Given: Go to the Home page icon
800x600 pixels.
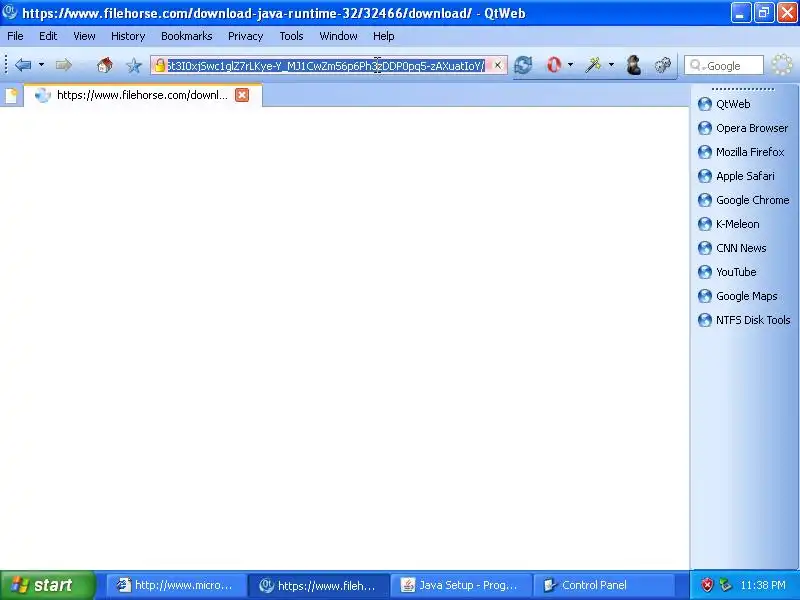Looking at the screenshot, I should (x=105, y=65).
